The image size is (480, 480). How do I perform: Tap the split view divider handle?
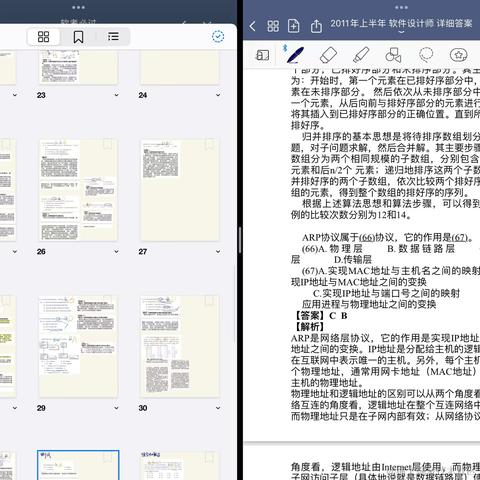click(240, 240)
